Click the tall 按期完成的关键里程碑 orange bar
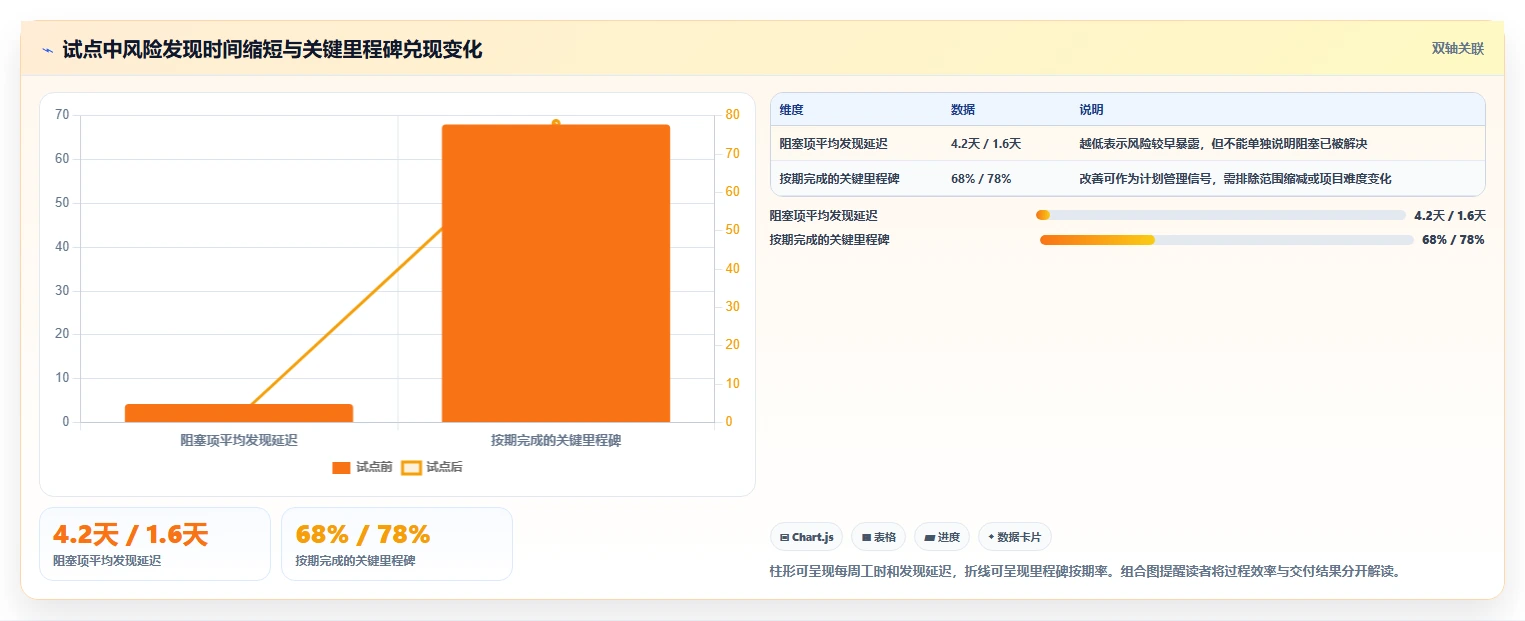 tap(556, 273)
